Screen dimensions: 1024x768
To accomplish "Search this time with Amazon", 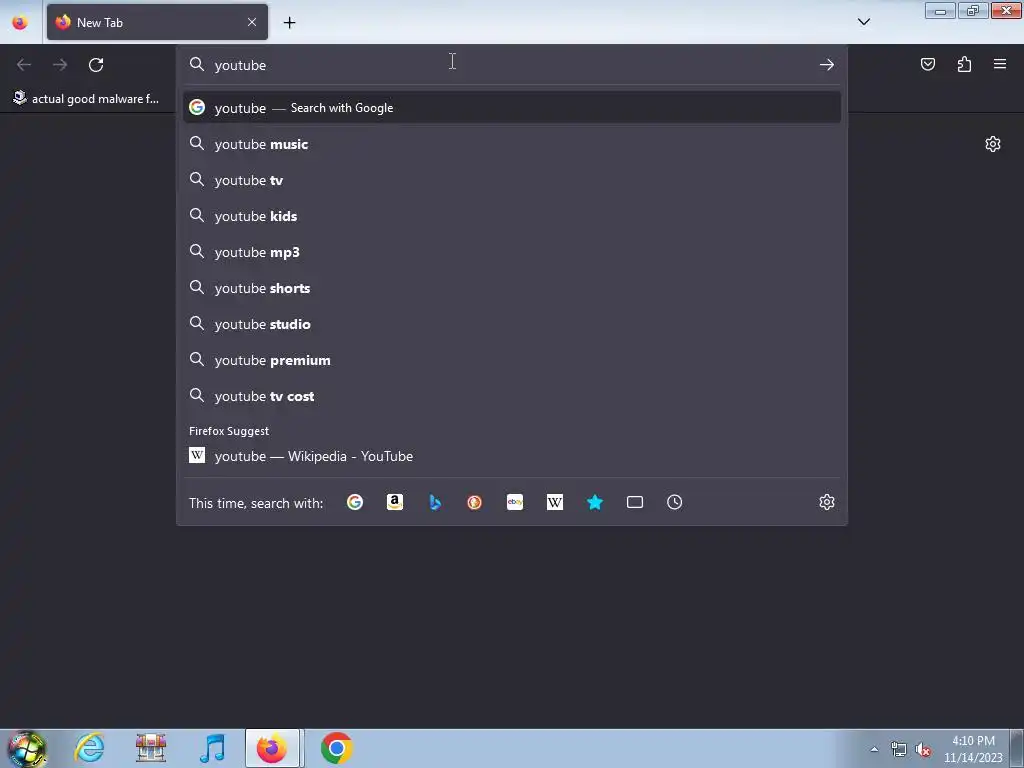I will [x=394, y=502].
